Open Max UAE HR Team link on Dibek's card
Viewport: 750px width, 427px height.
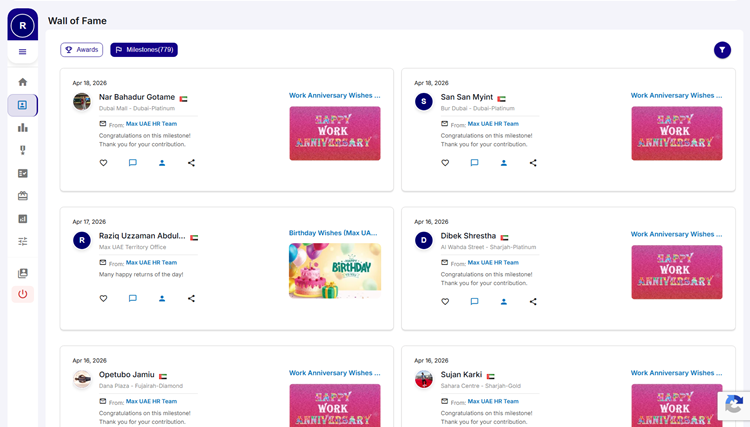(492, 263)
